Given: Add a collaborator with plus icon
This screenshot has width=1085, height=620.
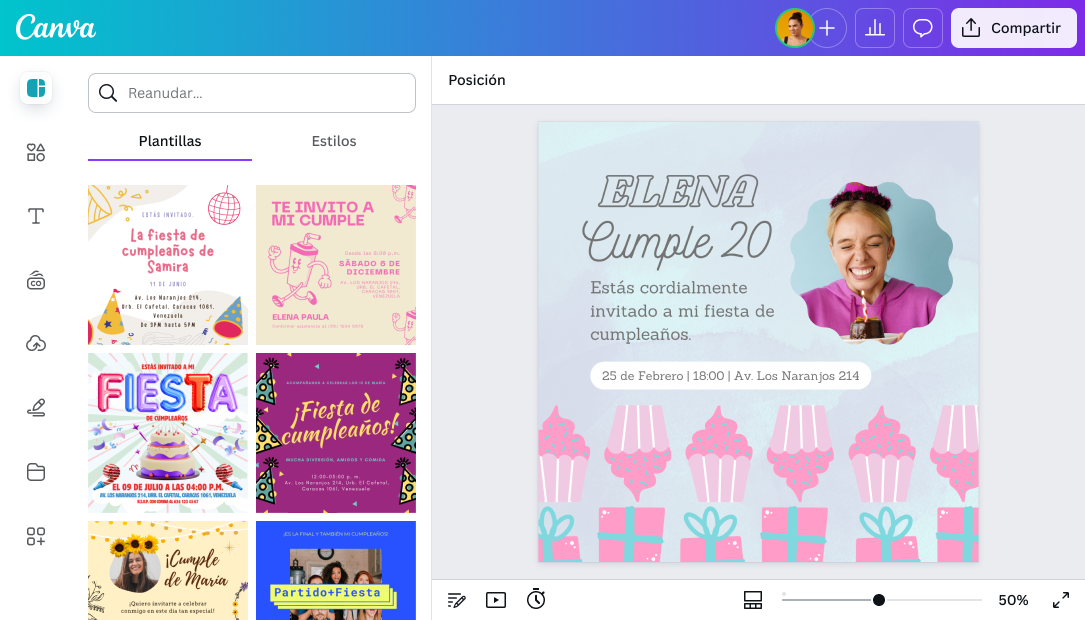Looking at the screenshot, I should [x=828, y=28].
